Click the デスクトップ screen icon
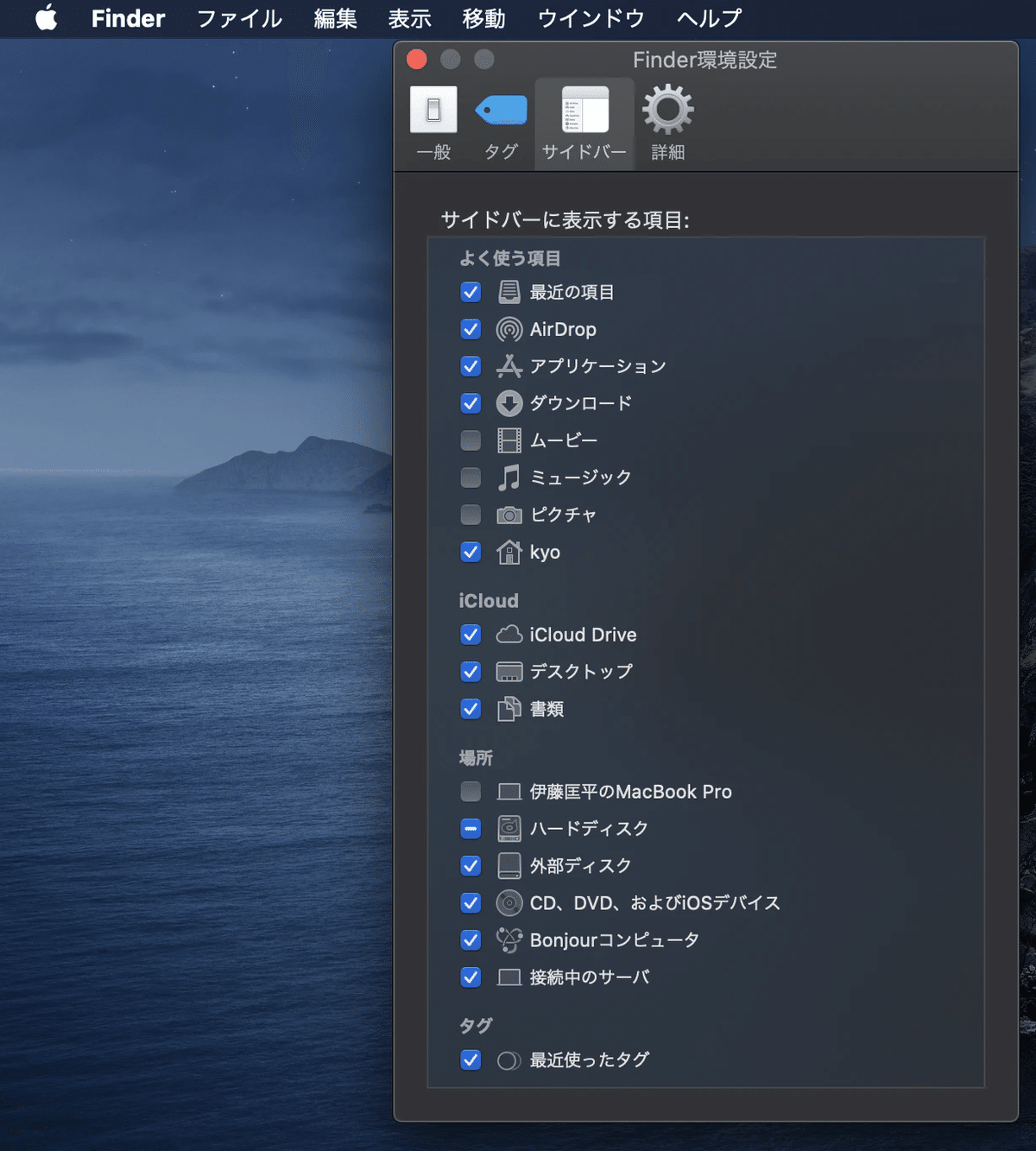The image size is (1036, 1151). (509, 672)
